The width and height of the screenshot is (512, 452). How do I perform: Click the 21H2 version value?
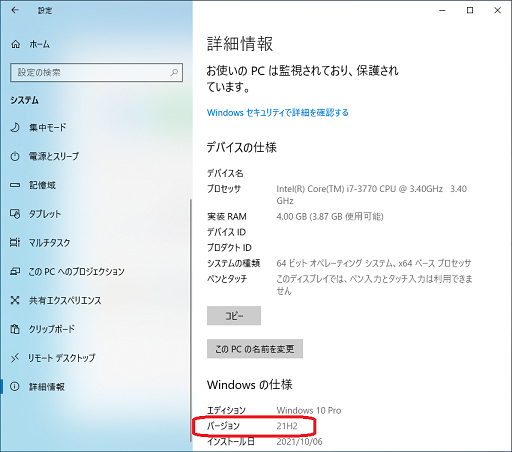(x=287, y=426)
